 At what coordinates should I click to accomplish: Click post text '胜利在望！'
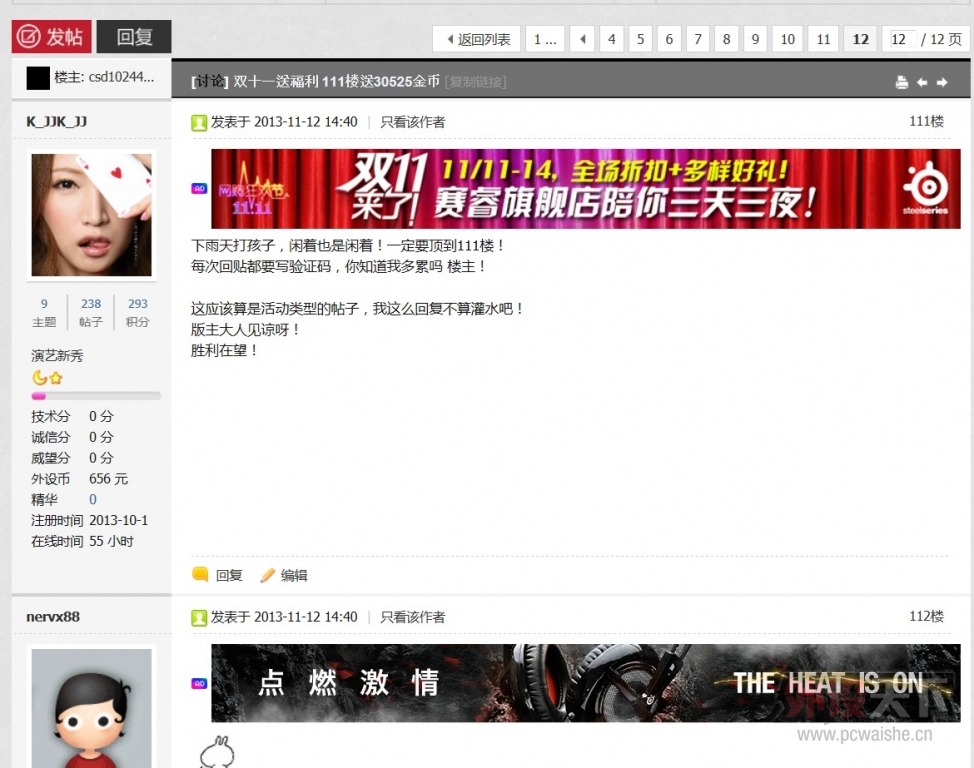click(x=224, y=350)
